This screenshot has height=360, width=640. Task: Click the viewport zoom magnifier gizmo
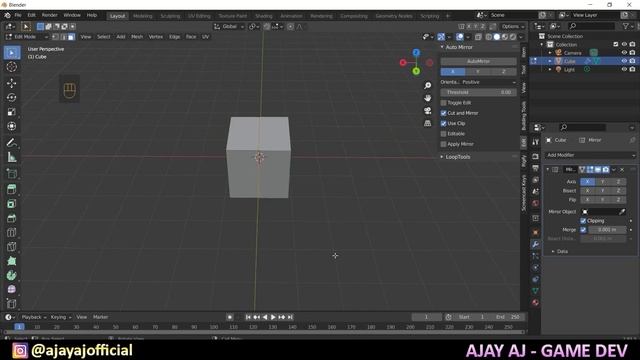pos(427,86)
